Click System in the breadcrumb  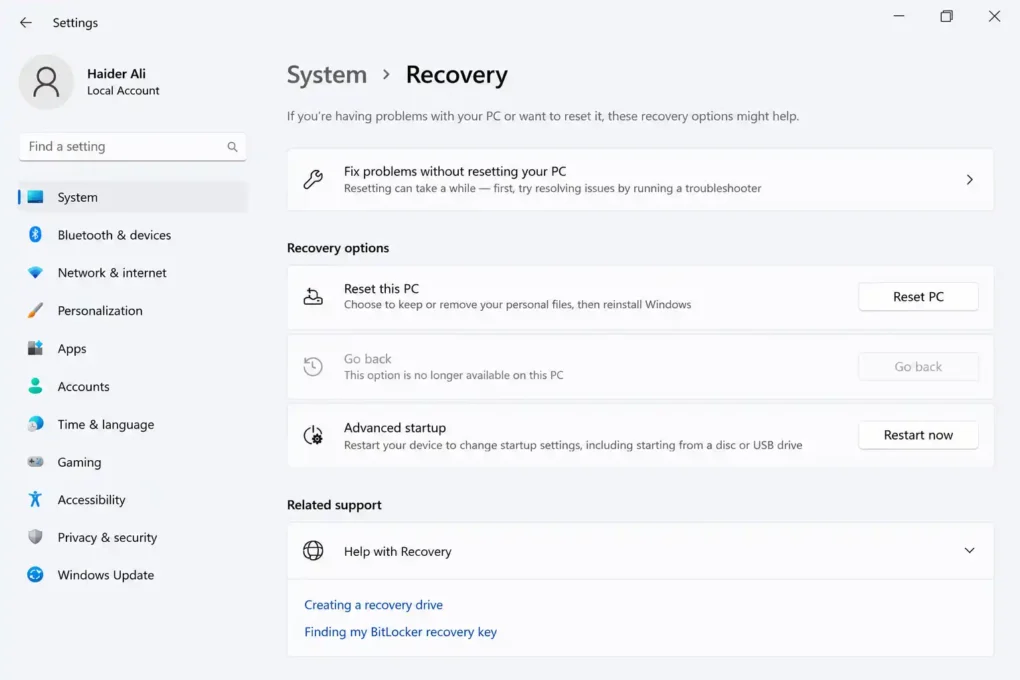[x=327, y=75]
